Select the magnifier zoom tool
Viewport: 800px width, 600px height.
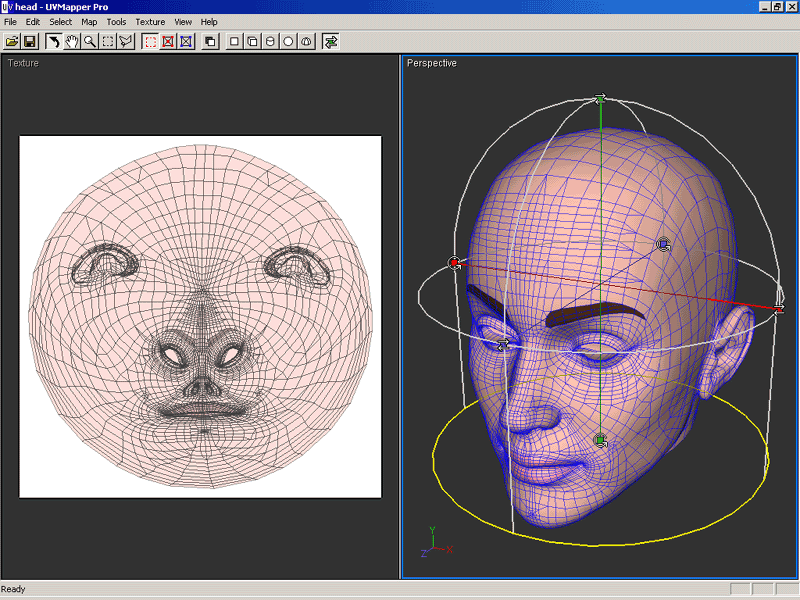90,41
